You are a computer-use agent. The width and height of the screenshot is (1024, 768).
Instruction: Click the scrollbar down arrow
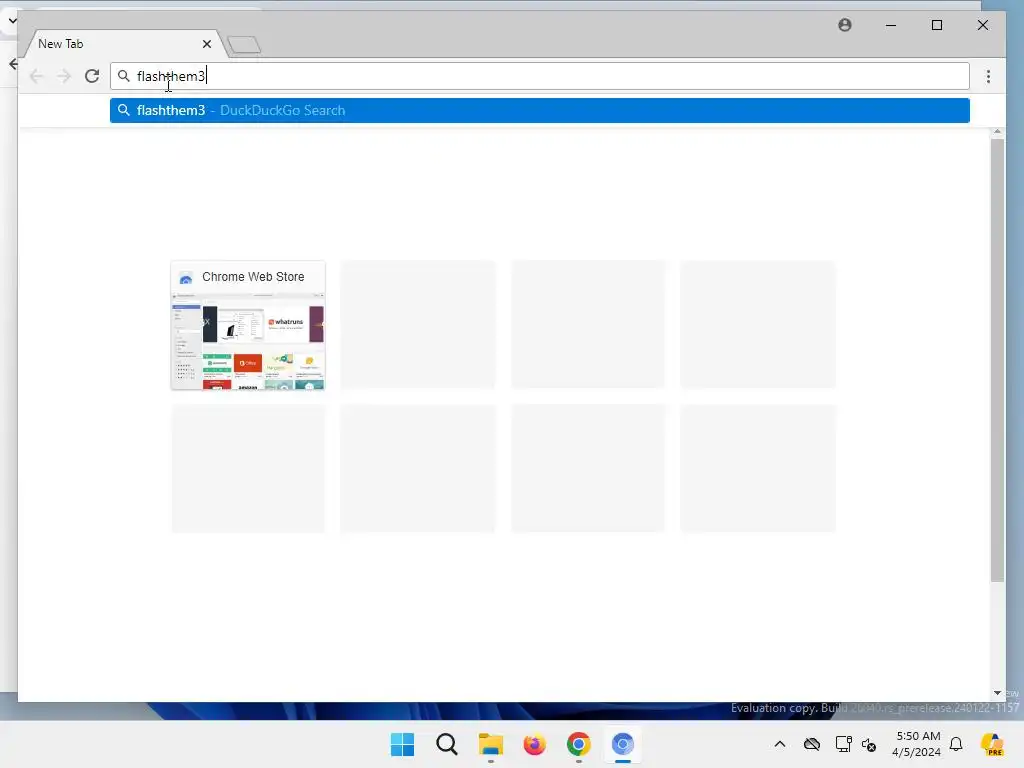click(997, 693)
